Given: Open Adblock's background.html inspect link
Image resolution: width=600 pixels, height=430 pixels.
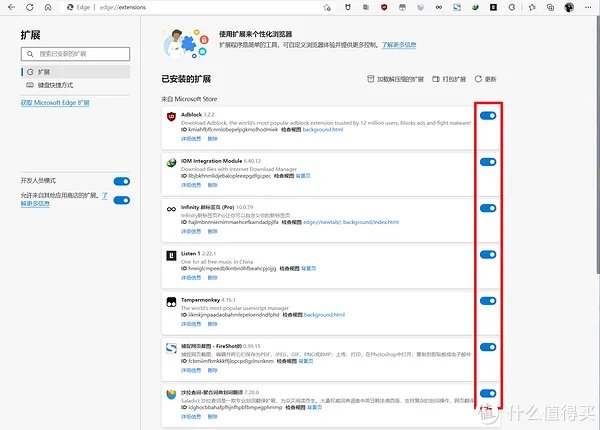Looking at the screenshot, I should [x=323, y=130].
